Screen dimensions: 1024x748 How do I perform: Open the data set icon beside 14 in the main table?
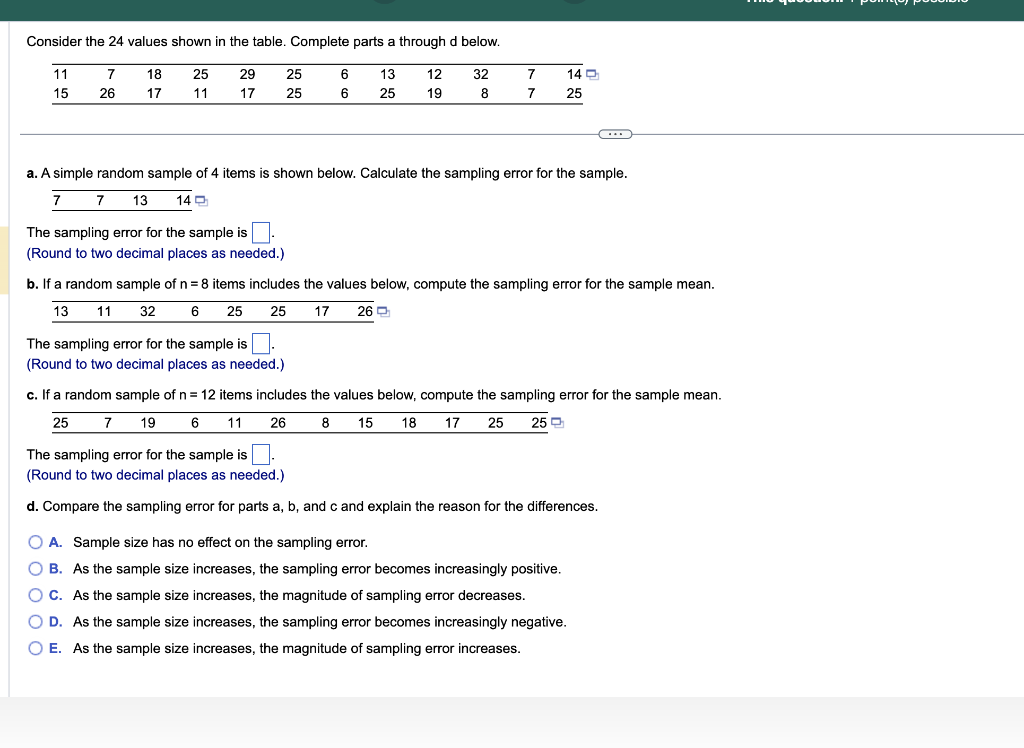(x=595, y=74)
